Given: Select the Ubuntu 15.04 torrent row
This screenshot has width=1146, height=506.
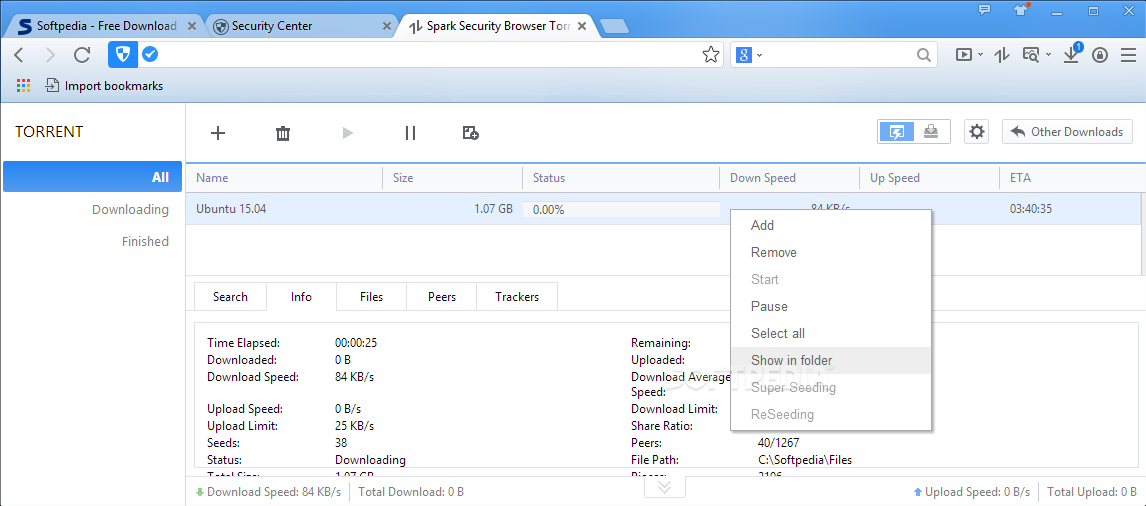Looking at the screenshot, I should pyautogui.click(x=664, y=209).
